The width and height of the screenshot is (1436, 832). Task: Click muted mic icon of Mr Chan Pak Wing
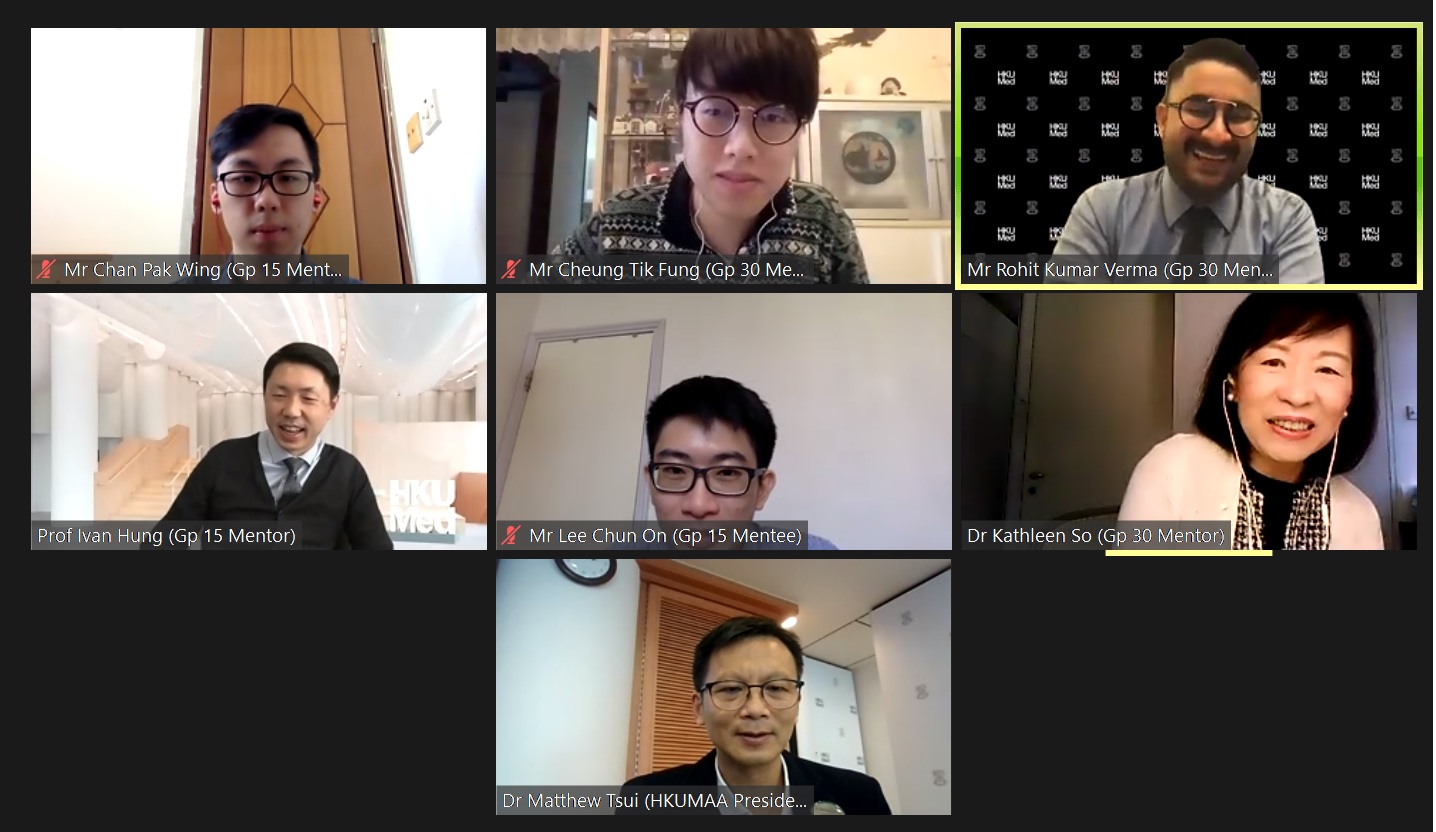pyautogui.click(x=46, y=269)
